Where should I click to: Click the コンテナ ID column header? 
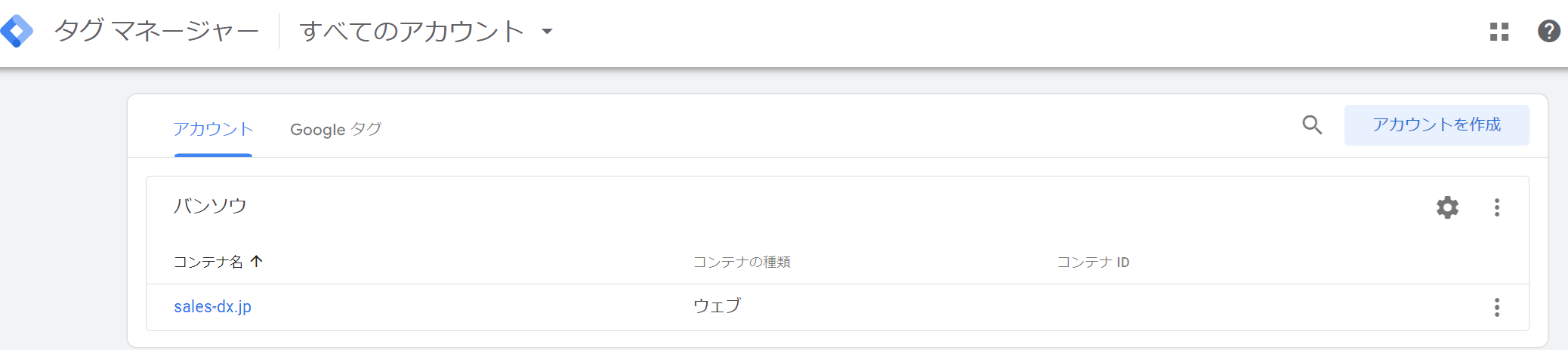click(1093, 262)
